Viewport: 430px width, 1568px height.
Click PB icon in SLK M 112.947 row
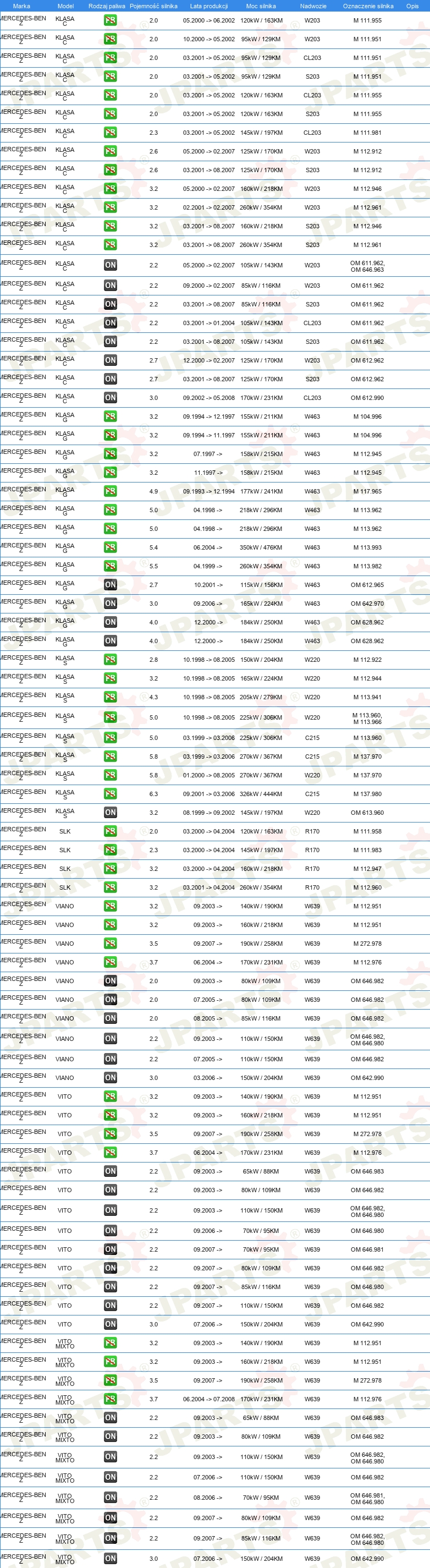(110, 869)
